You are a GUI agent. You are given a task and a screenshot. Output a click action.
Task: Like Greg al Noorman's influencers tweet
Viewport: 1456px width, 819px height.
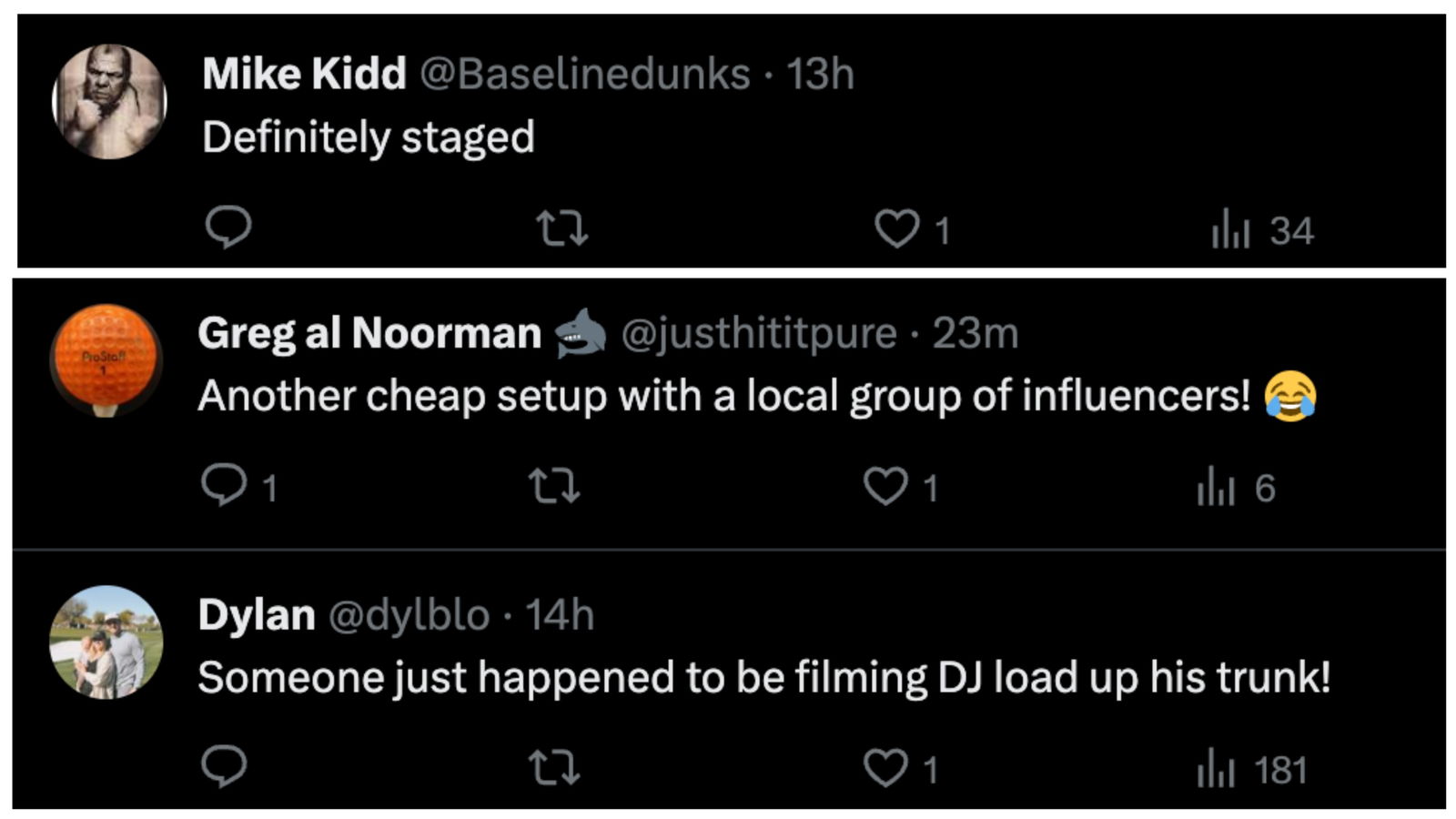885,486
